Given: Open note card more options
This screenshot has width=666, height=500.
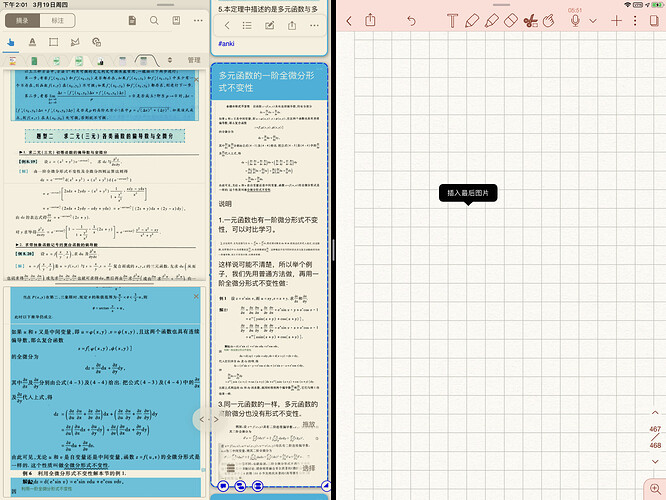Looking at the screenshot, I should [314, 25].
